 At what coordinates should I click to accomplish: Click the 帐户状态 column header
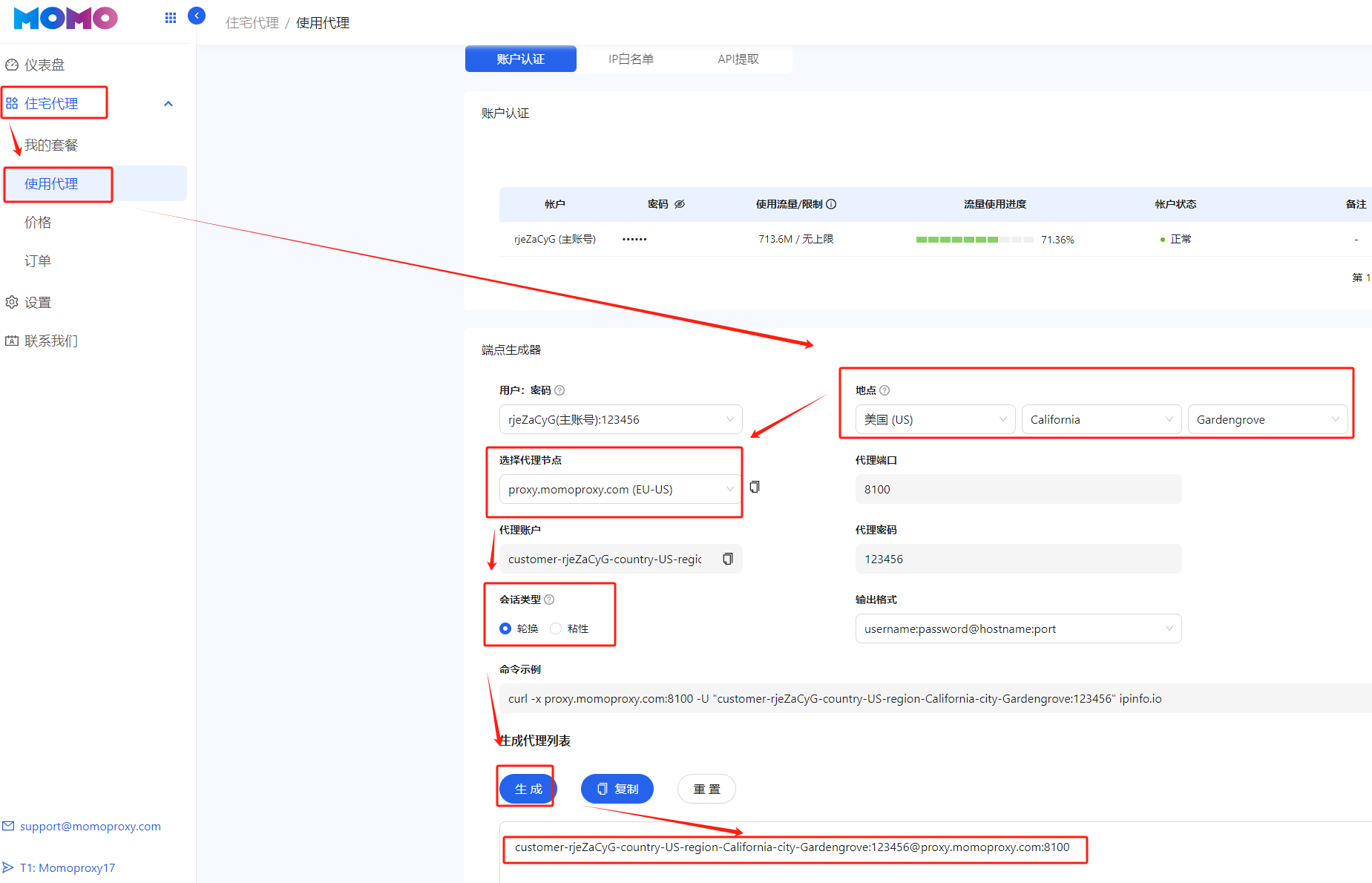[x=1175, y=204]
